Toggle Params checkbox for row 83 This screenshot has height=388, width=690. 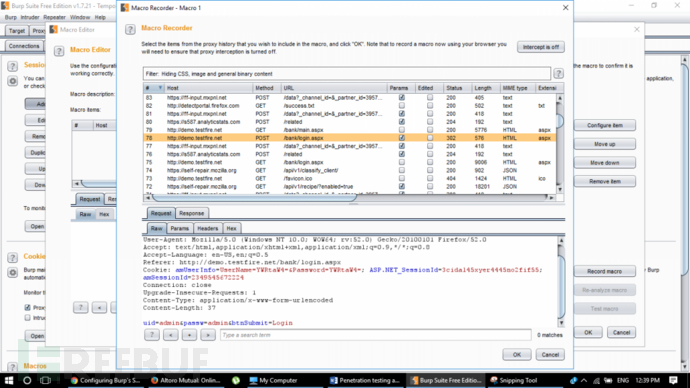[402, 98]
